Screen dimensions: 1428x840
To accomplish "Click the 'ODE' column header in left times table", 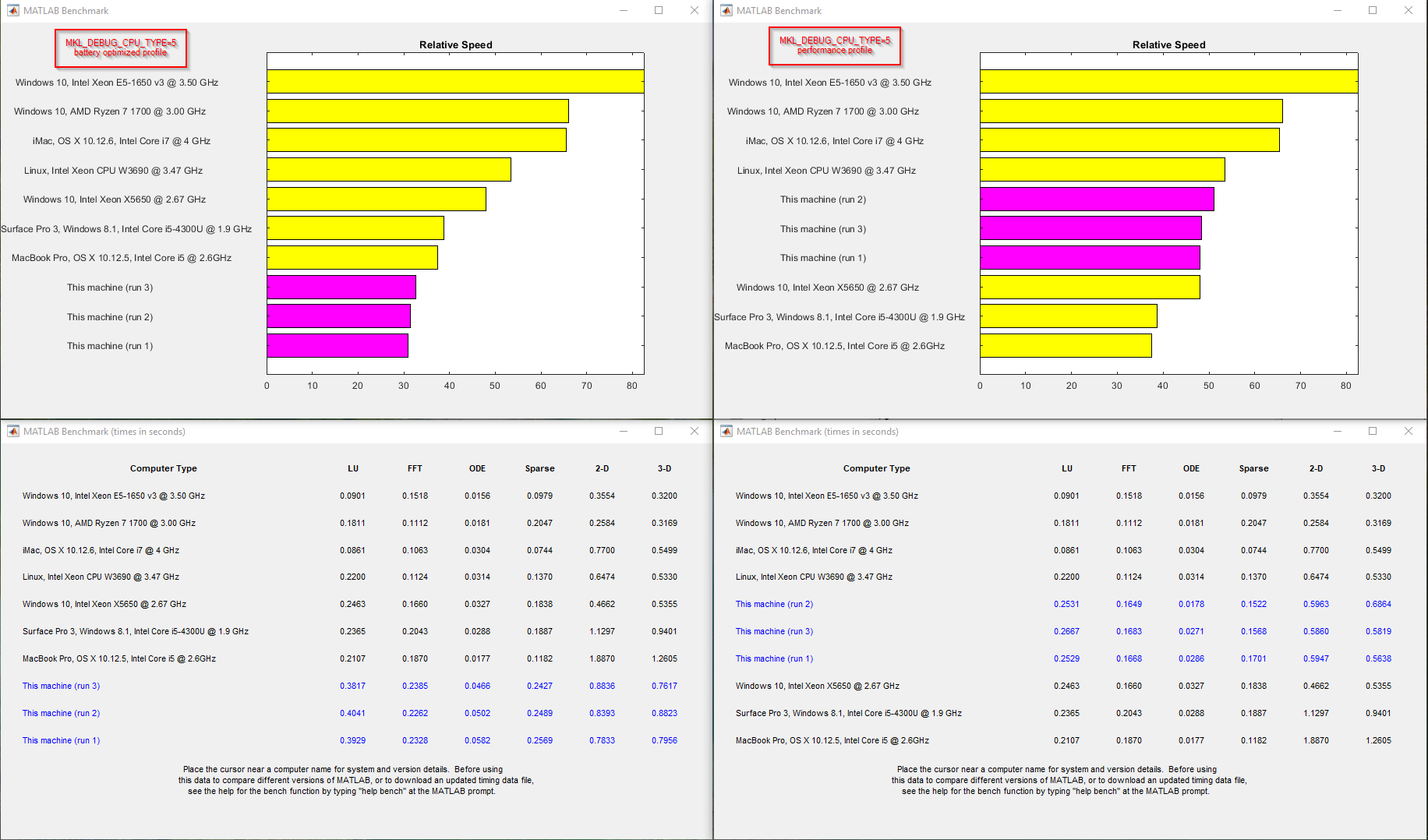I will click(477, 468).
